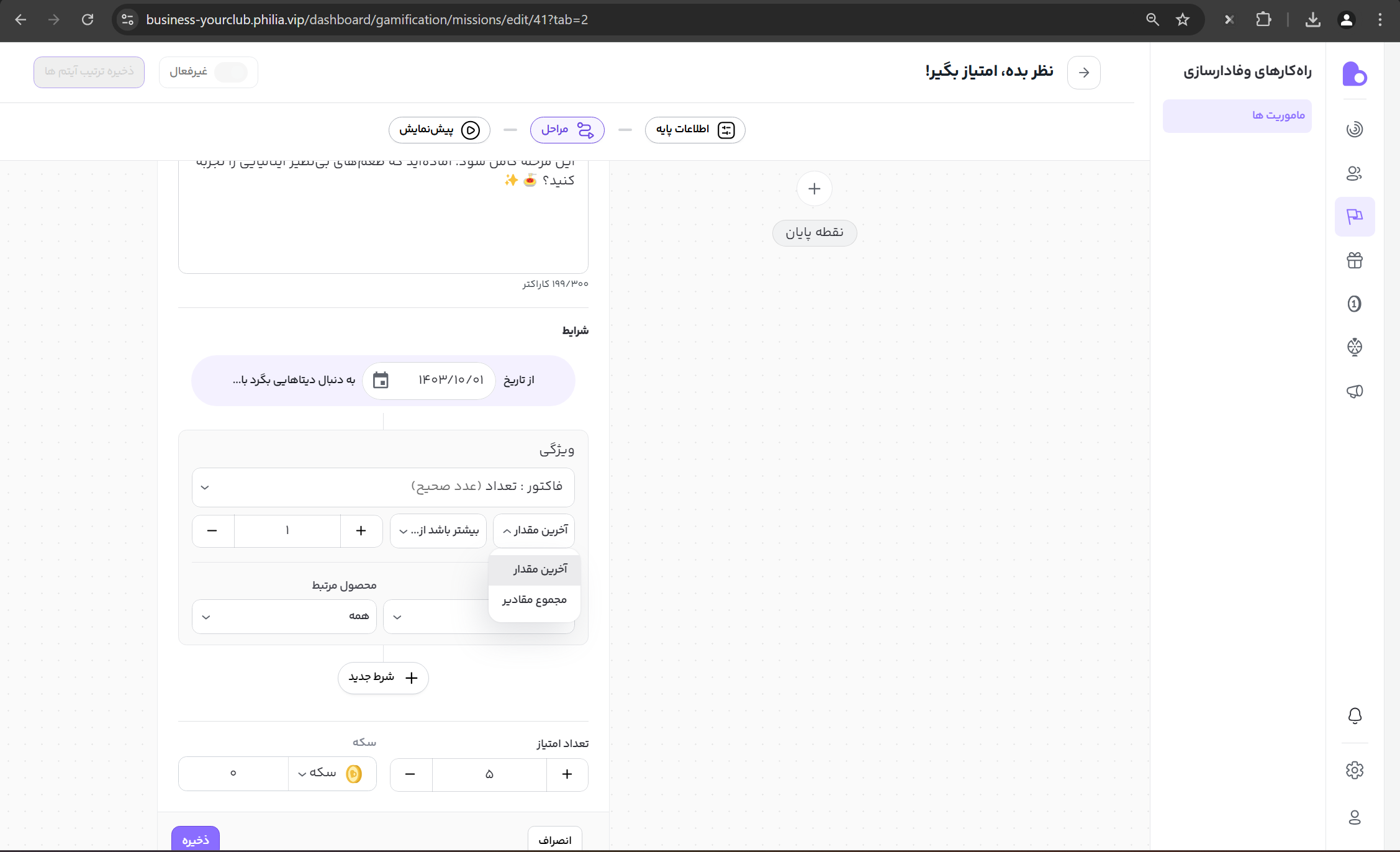
Task: Open the gift rewards sidebar icon
Action: [x=1354, y=260]
